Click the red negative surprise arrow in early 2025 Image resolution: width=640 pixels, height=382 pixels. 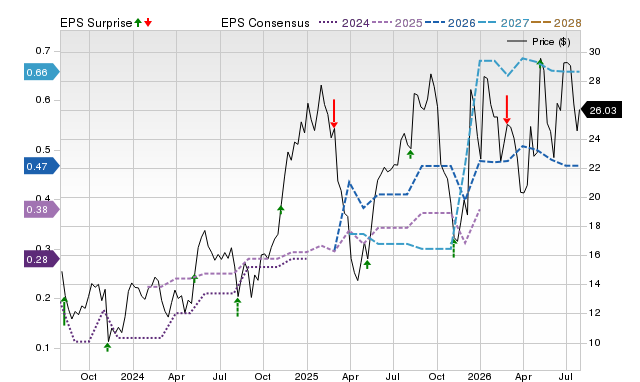click(x=334, y=113)
